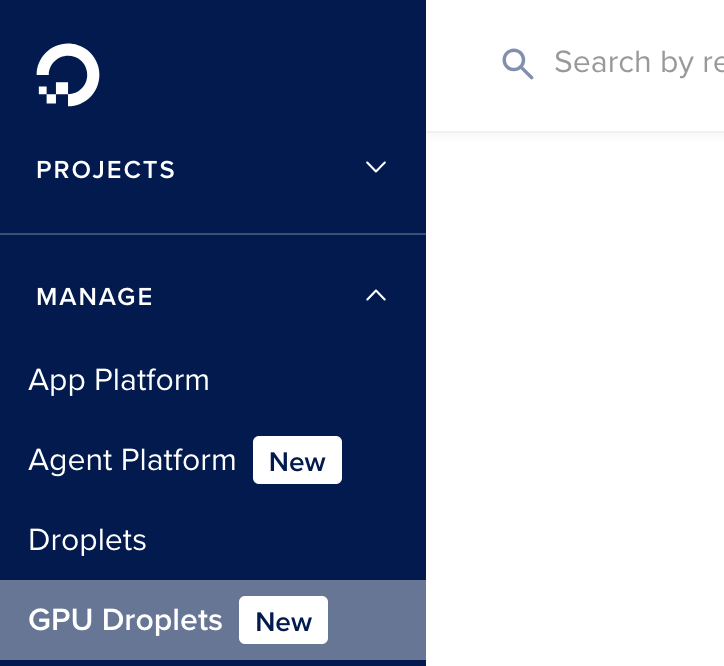Click the downward arrow next to Projects
The width and height of the screenshot is (724, 666).
(x=376, y=167)
